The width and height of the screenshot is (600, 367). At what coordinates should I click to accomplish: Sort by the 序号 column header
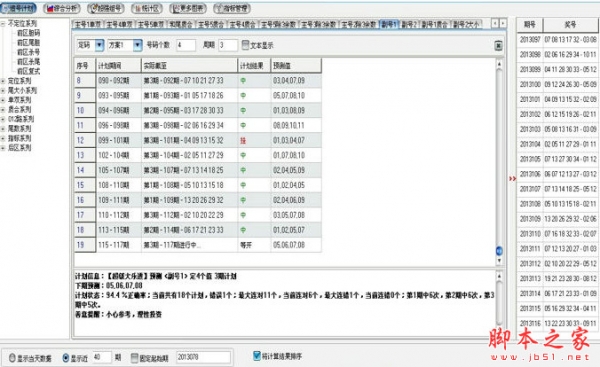[85, 66]
